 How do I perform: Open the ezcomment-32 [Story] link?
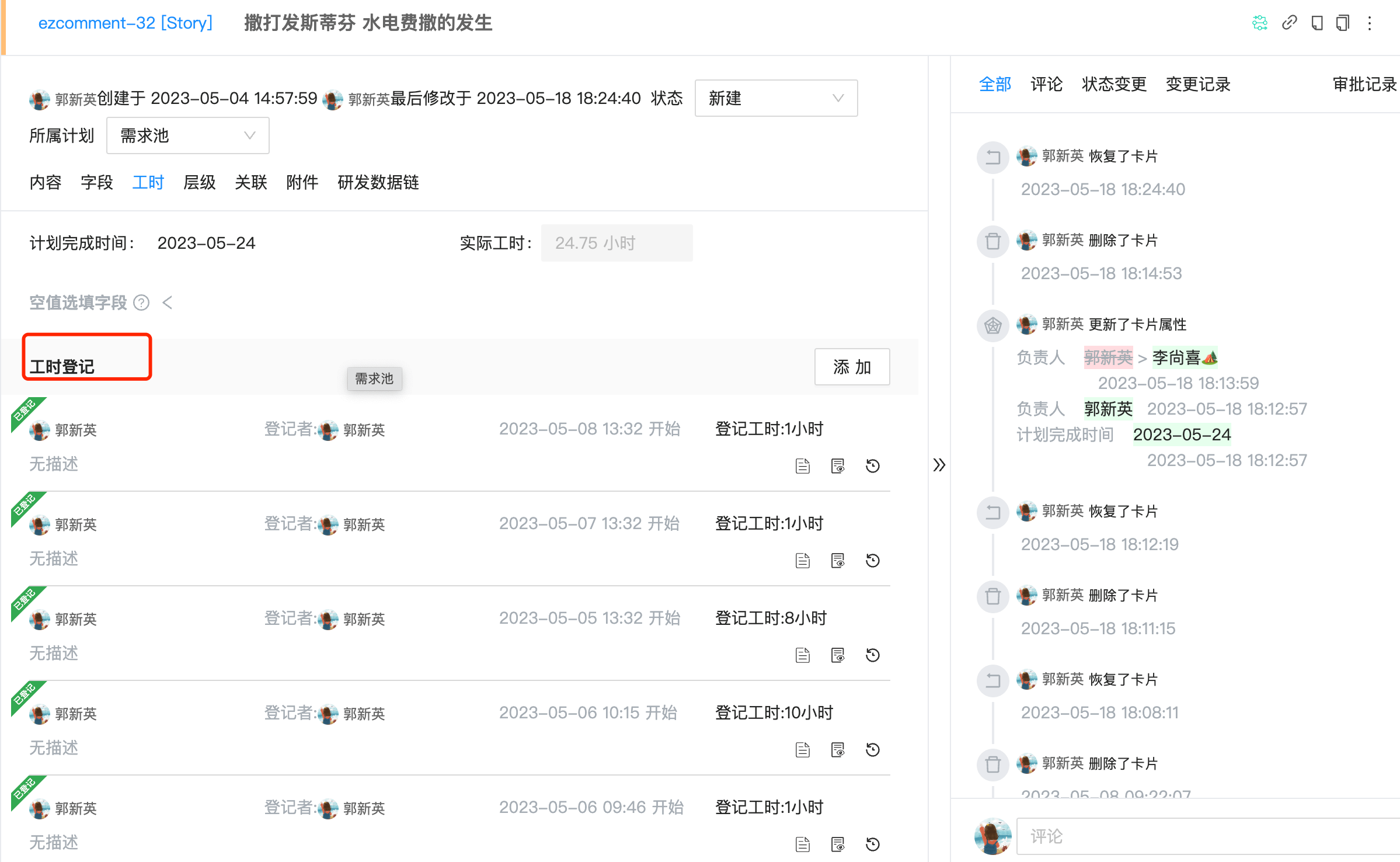126,23
